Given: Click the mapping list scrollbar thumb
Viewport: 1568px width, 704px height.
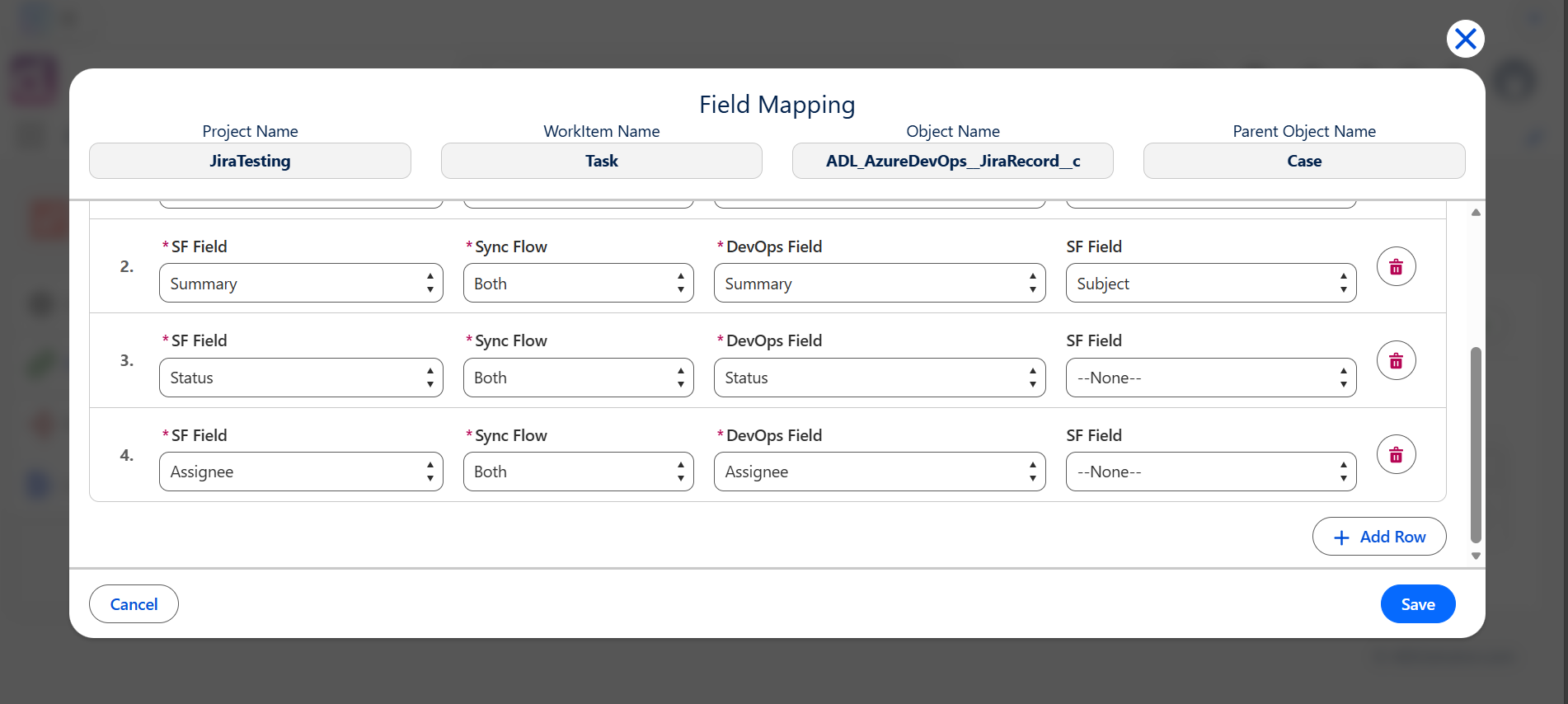Looking at the screenshot, I should pos(1476,445).
